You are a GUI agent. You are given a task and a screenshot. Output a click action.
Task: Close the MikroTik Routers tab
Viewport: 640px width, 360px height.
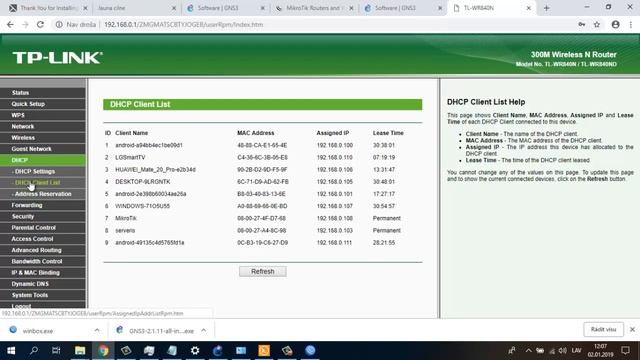351,8
